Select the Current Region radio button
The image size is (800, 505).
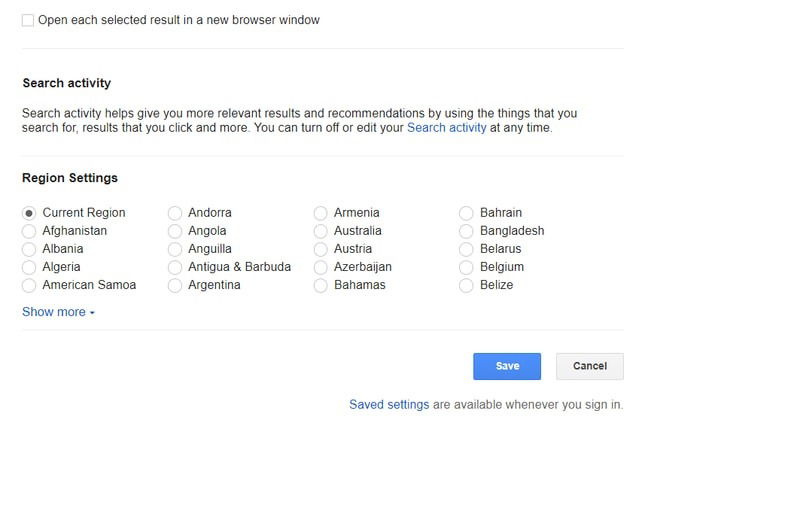click(29, 213)
